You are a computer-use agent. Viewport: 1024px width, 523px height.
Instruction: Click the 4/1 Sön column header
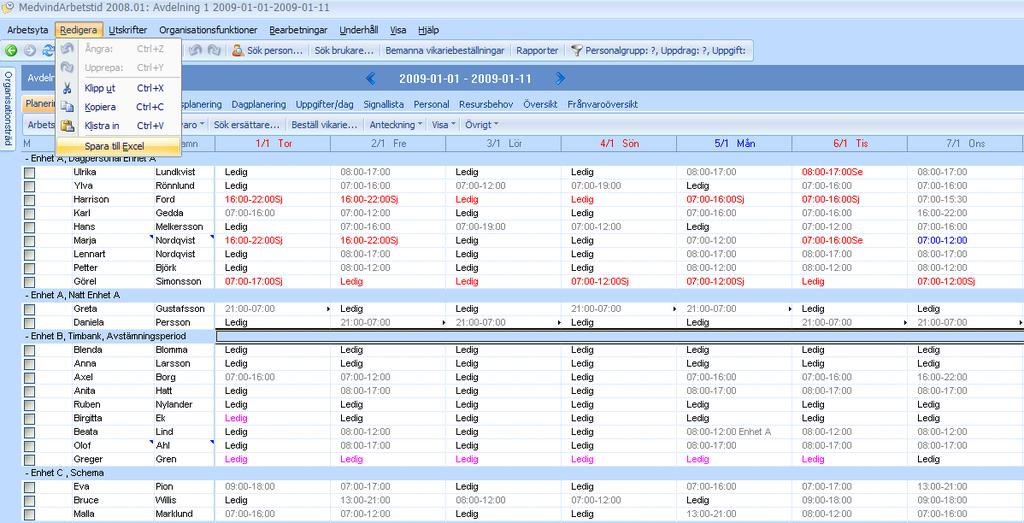618,144
